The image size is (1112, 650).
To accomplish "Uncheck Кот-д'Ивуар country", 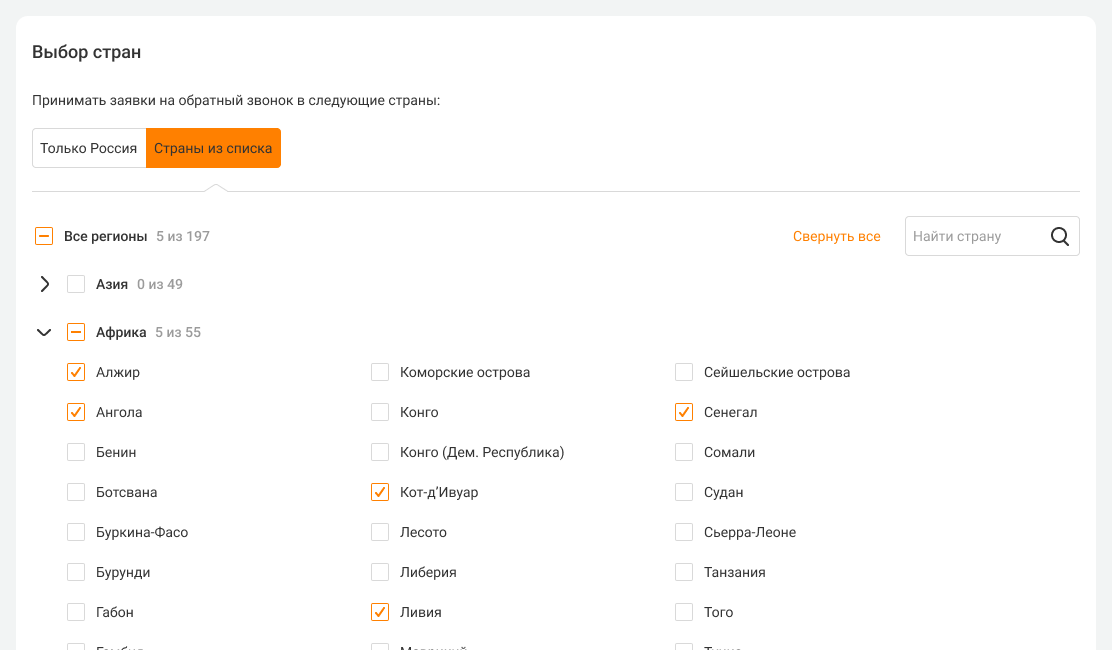I will click(380, 492).
